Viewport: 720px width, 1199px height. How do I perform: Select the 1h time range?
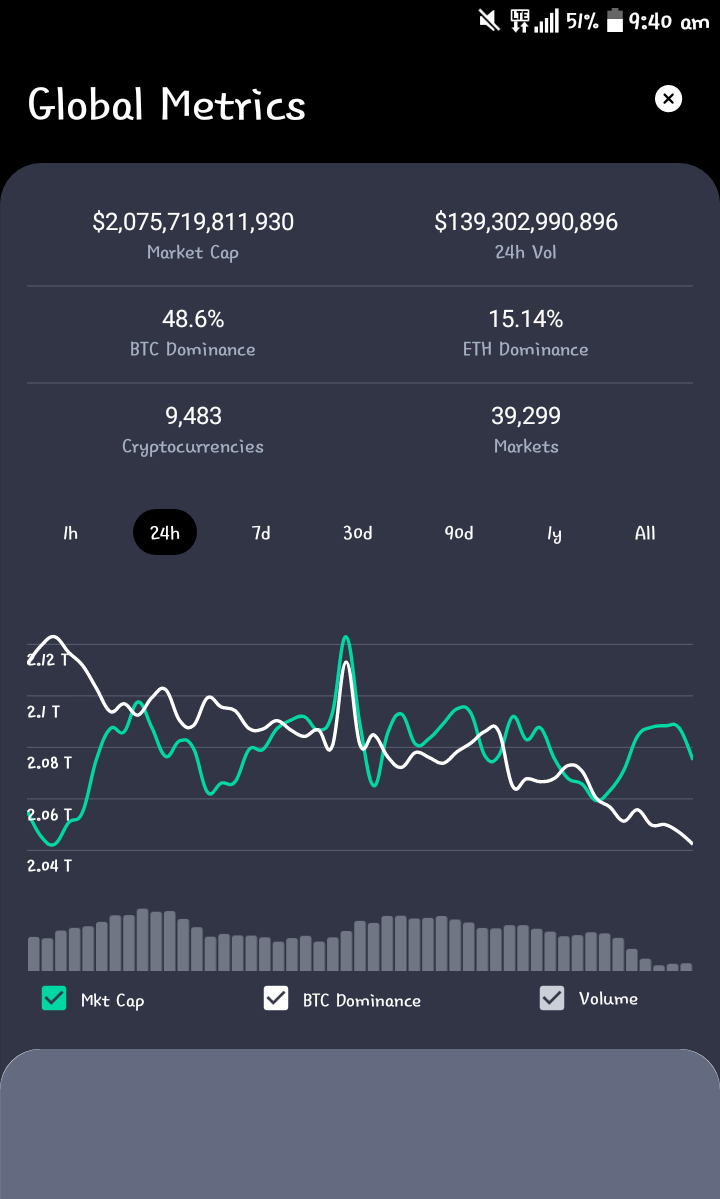70,532
